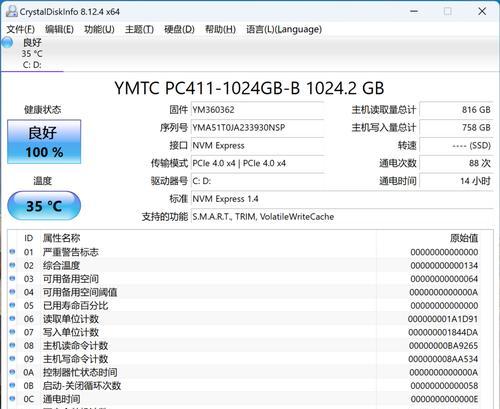Click the status dot beside 已用寿命百分比
This screenshot has width=500, height=409.
(12, 305)
